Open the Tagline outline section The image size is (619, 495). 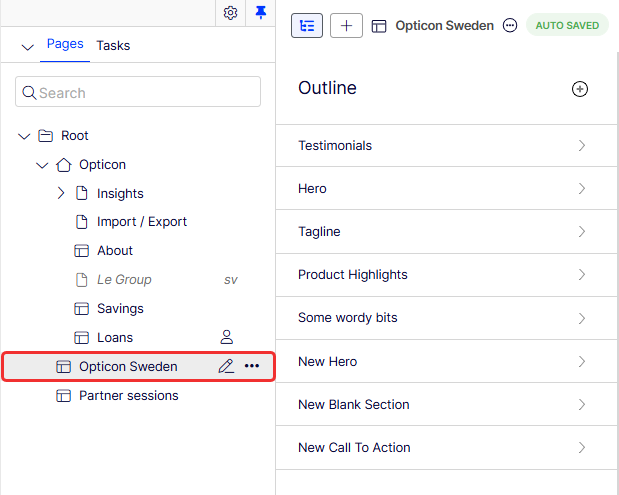point(446,232)
